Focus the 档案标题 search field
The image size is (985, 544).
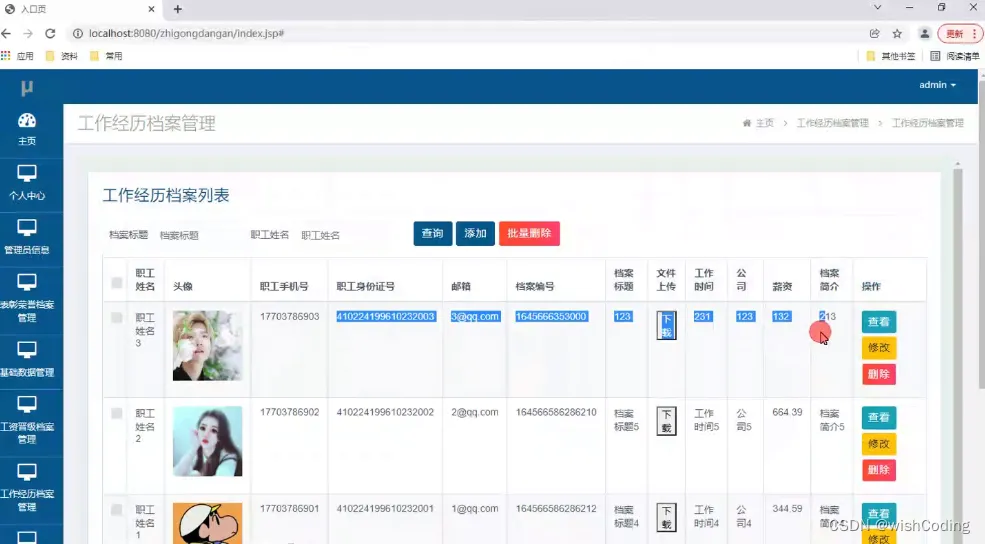tap(197, 235)
